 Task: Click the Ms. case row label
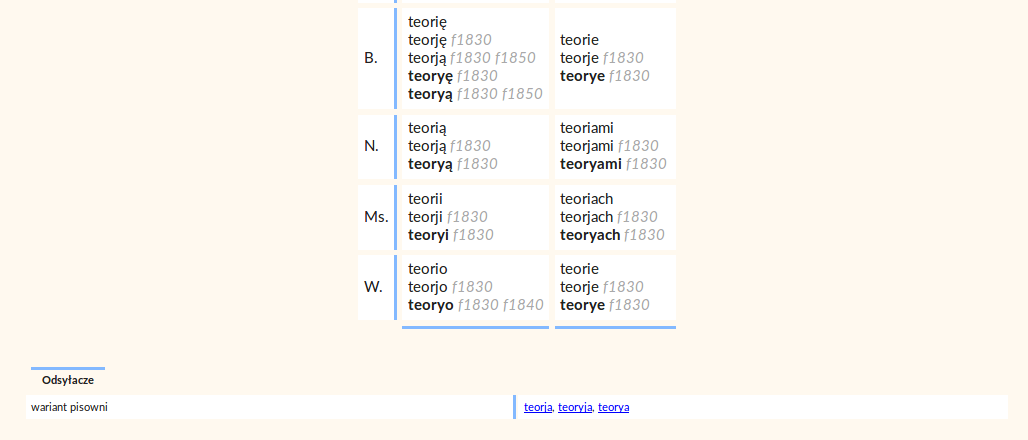coord(376,217)
